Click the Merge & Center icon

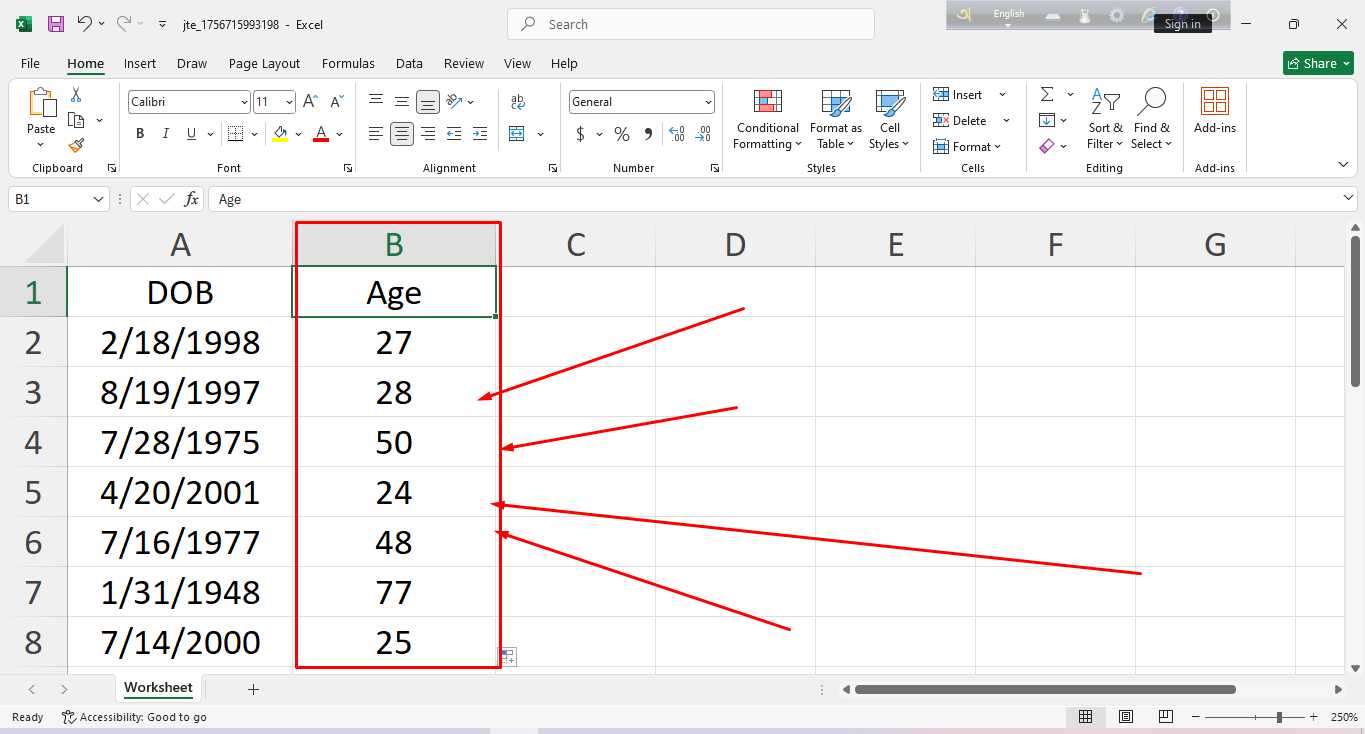coord(517,134)
